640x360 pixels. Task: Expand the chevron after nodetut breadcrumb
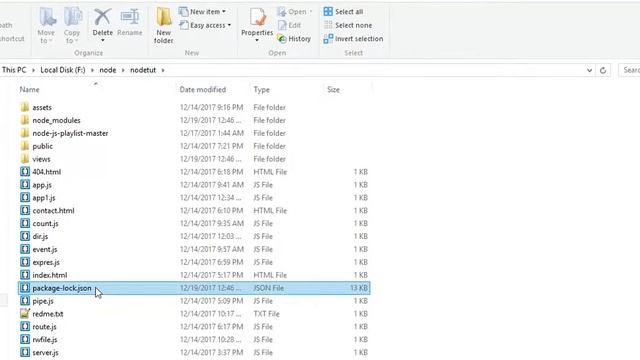(x=163, y=70)
